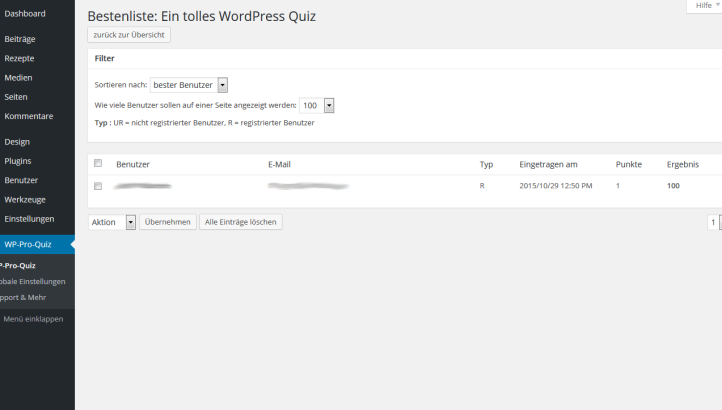The width and height of the screenshot is (722, 410).
Task: Open the Aktion bulk dropdown
Action: 112,223
